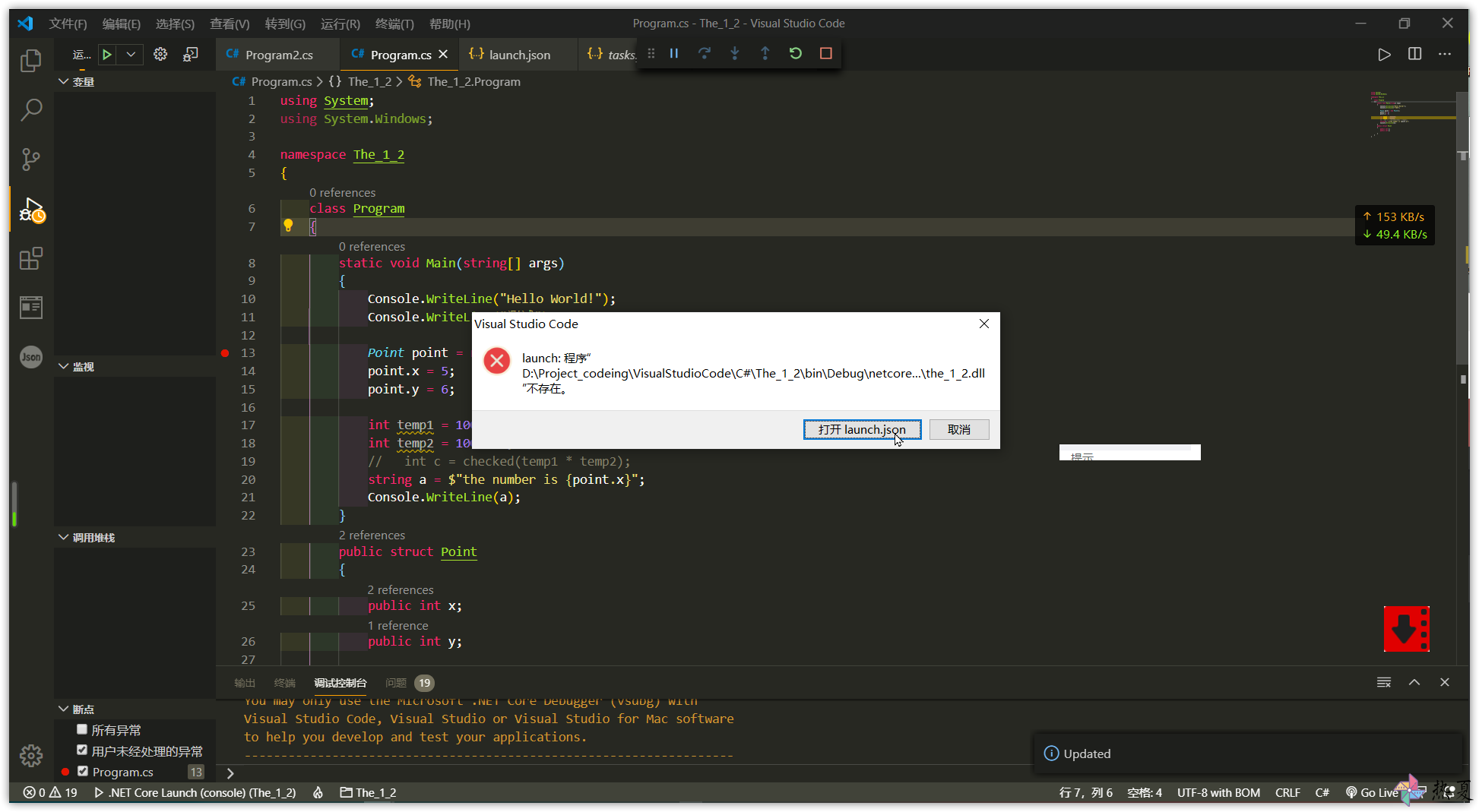Step Into the current function
1479x812 pixels.
click(735, 53)
